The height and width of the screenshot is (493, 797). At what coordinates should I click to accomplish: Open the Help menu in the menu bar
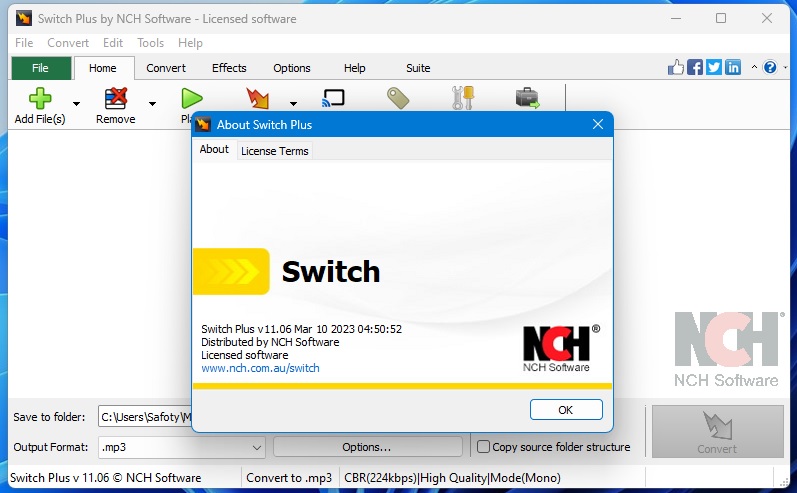click(x=190, y=43)
